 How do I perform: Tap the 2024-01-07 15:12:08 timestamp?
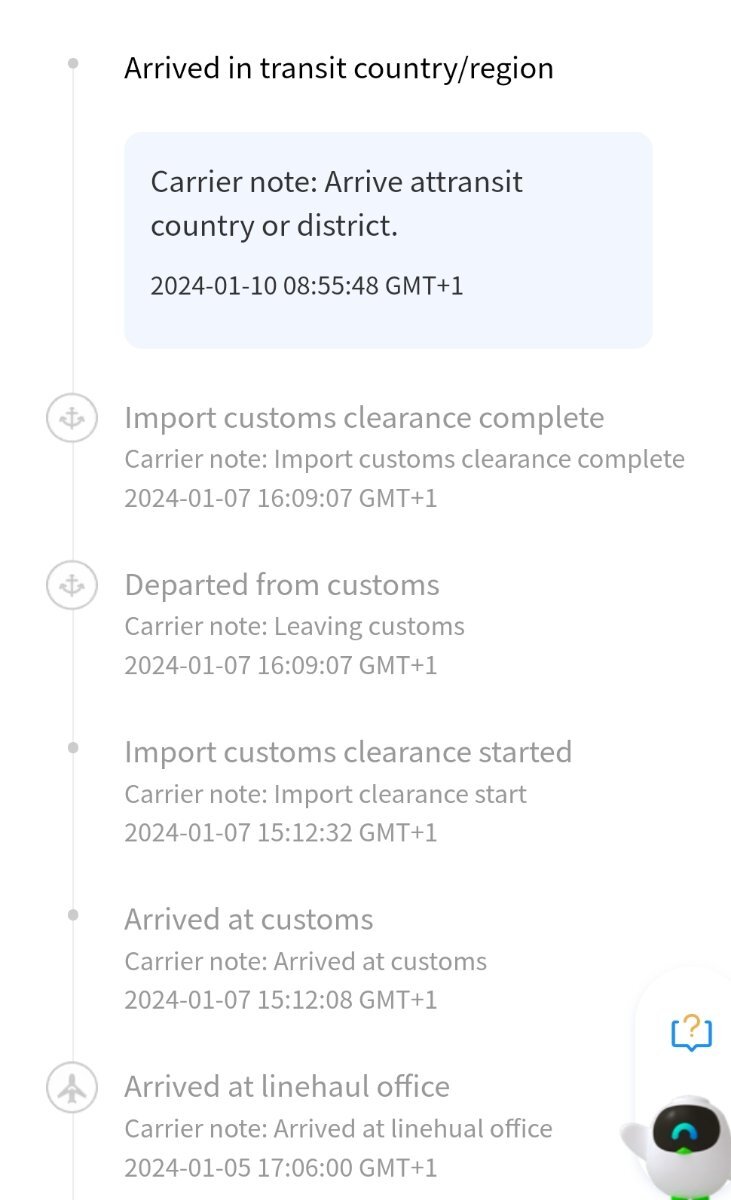[x=281, y=1000]
